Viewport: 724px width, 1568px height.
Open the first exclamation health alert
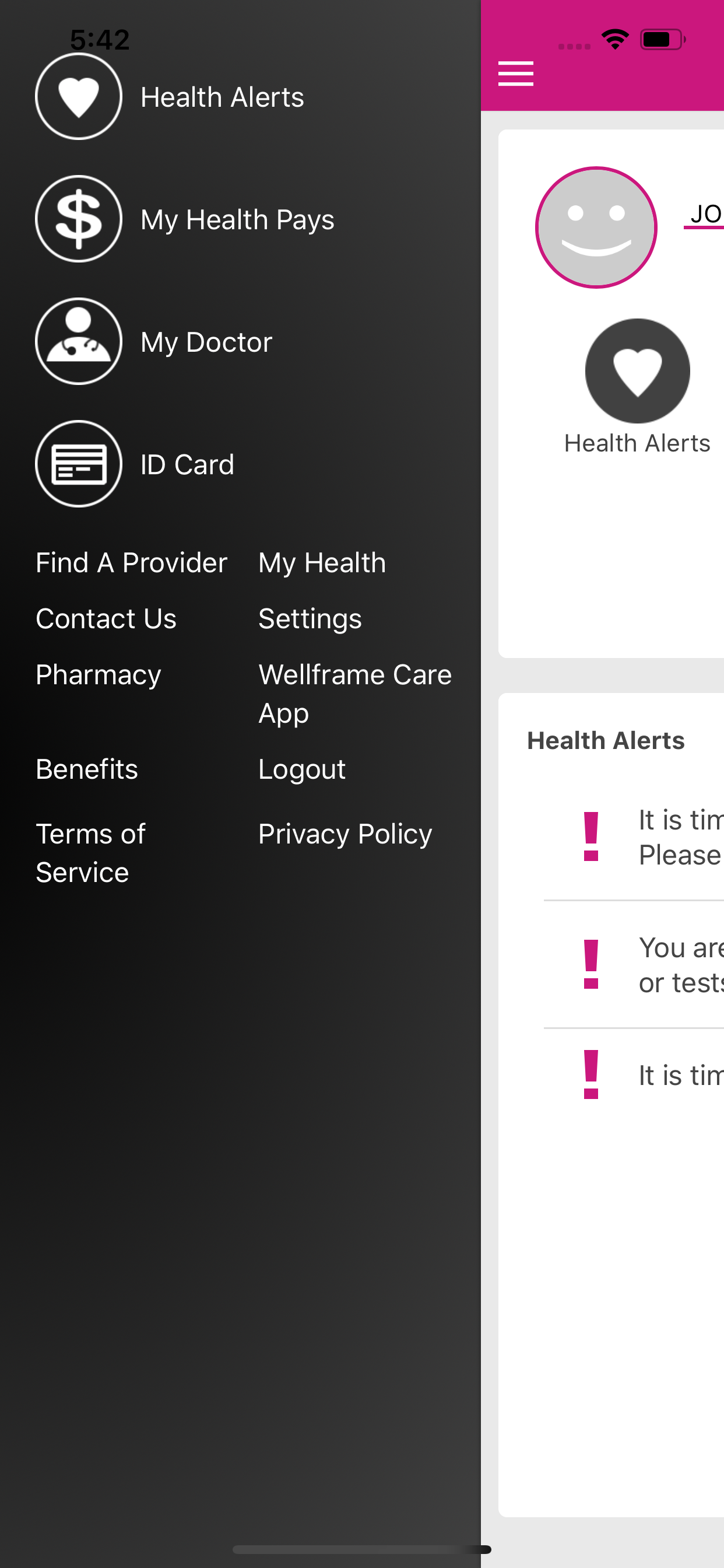(x=591, y=837)
